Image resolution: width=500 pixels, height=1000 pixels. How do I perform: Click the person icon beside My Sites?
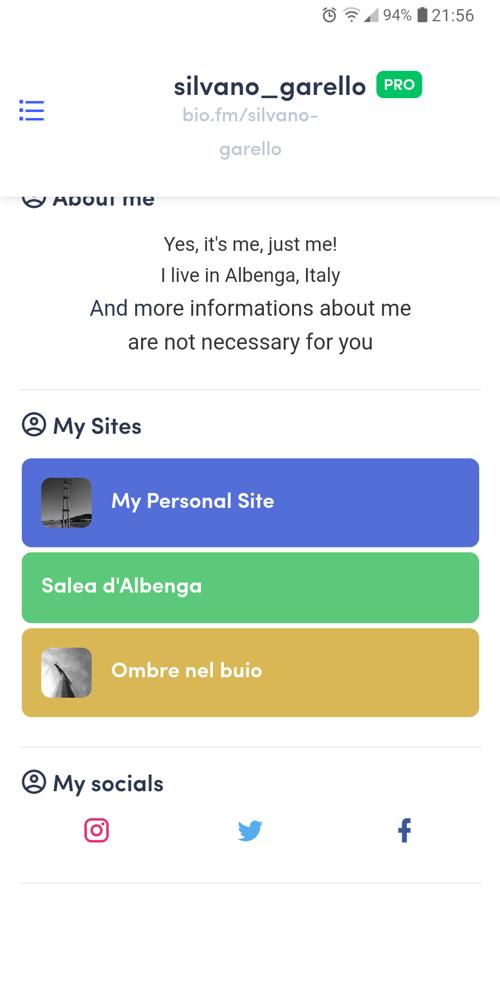click(x=34, y=424)
